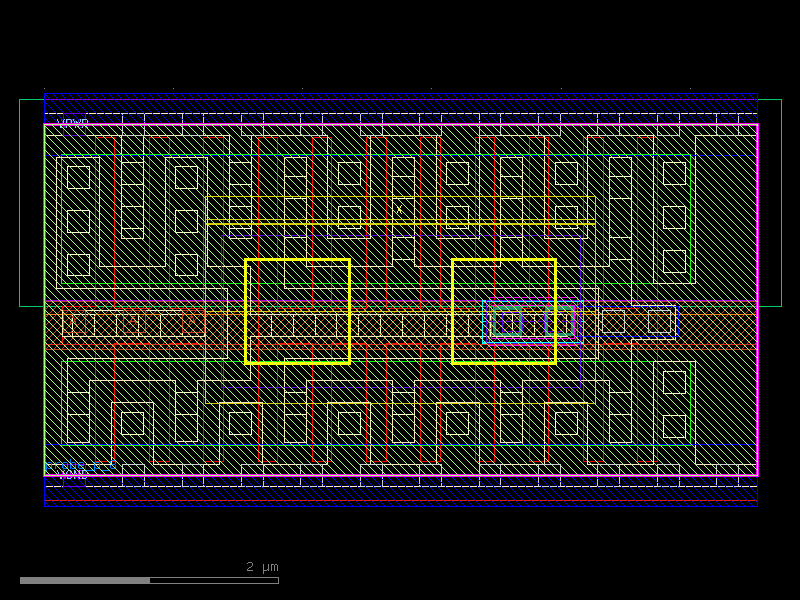Select the VGND pin label
The height and width of the screenshot is (600, 800).
tap(72, 475)
